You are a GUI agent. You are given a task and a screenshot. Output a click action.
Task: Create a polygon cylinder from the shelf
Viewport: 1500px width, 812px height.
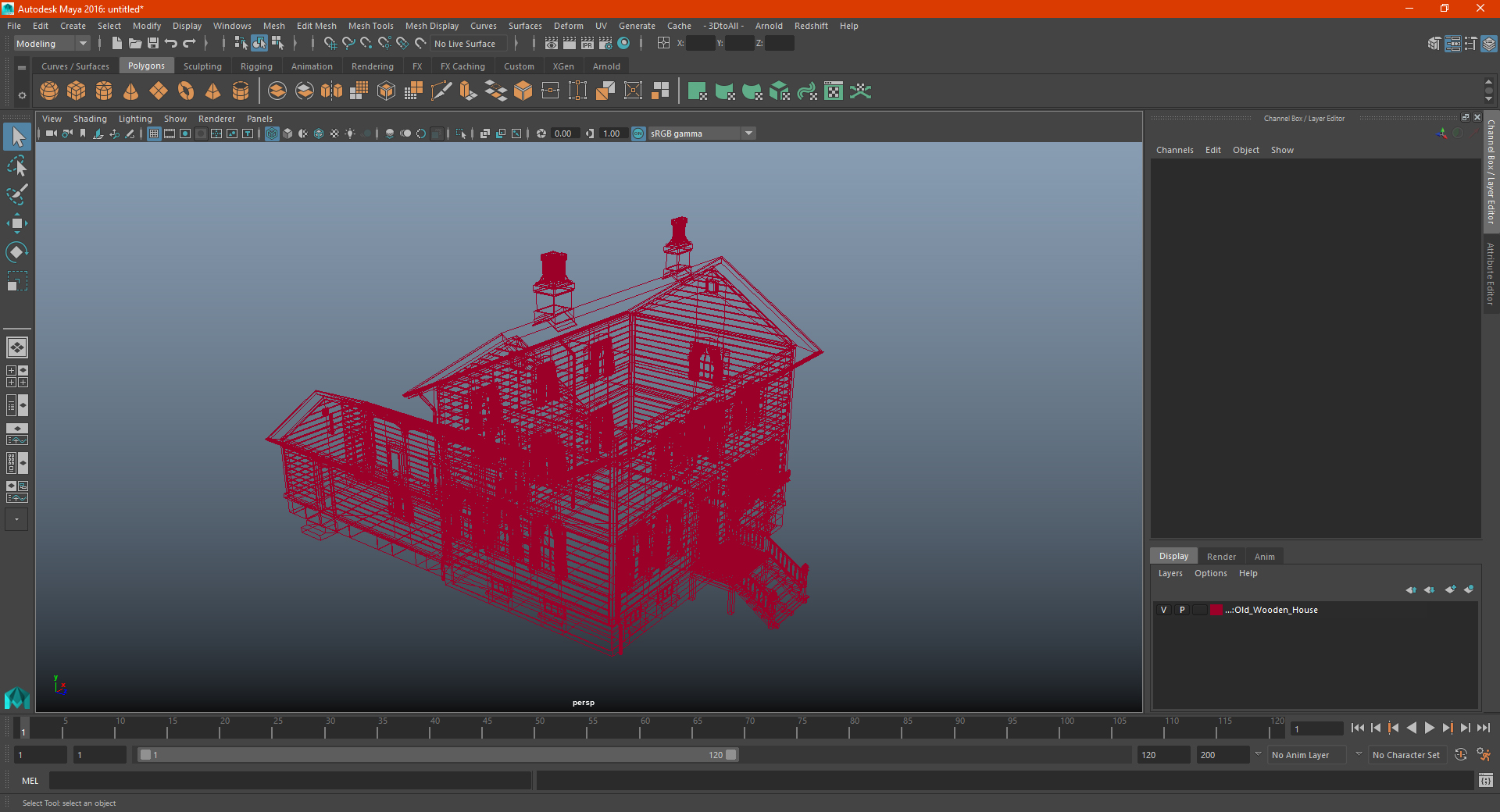(x=104, y=91)
